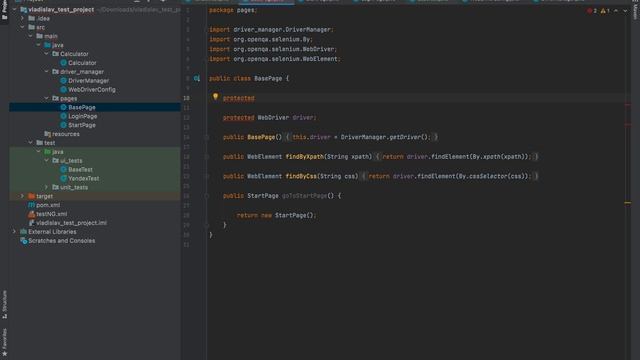640x360 pixels.
Task: Click topmost red error stripe mark
Action: 628,105
